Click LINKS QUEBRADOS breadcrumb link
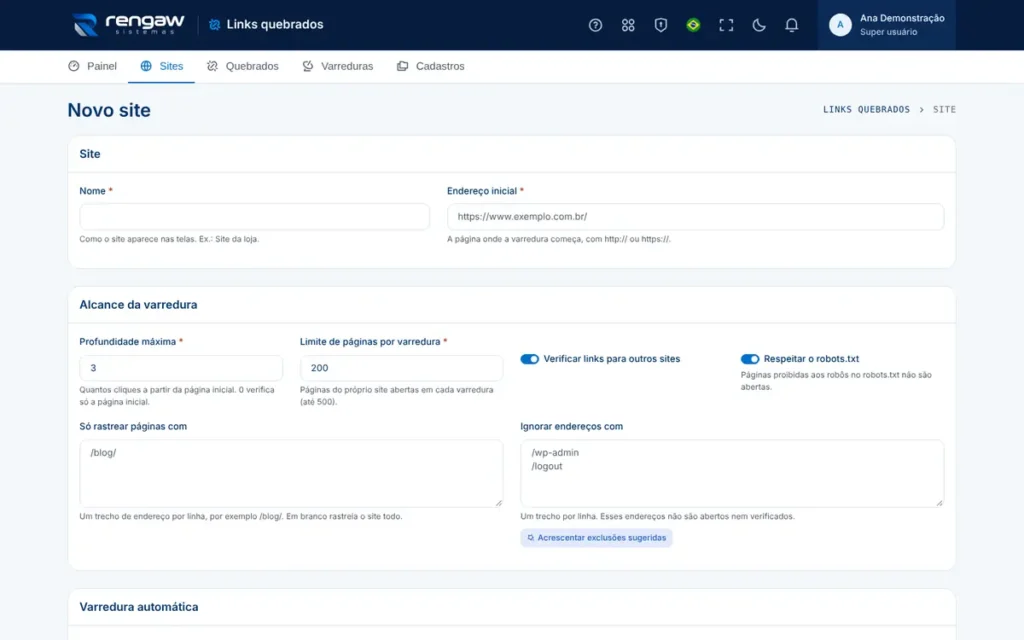Image resolution: width=1024 pixels, height=640 pixels. click(x=866, y=110)
